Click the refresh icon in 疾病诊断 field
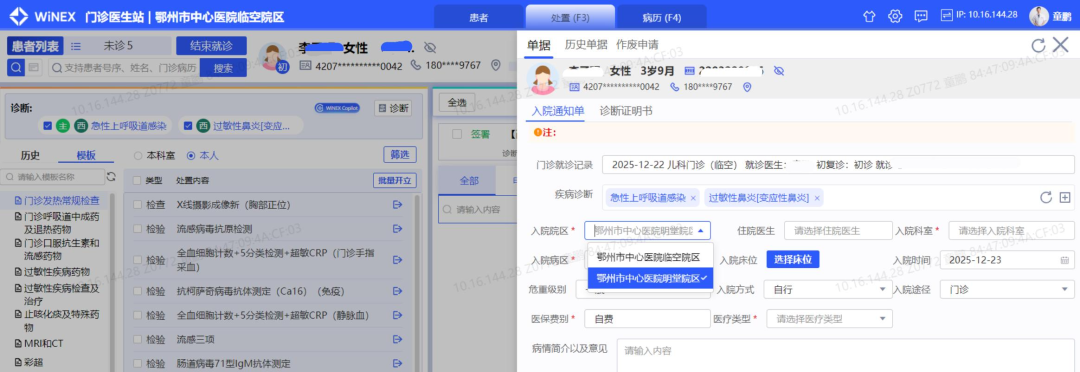 1046,198
